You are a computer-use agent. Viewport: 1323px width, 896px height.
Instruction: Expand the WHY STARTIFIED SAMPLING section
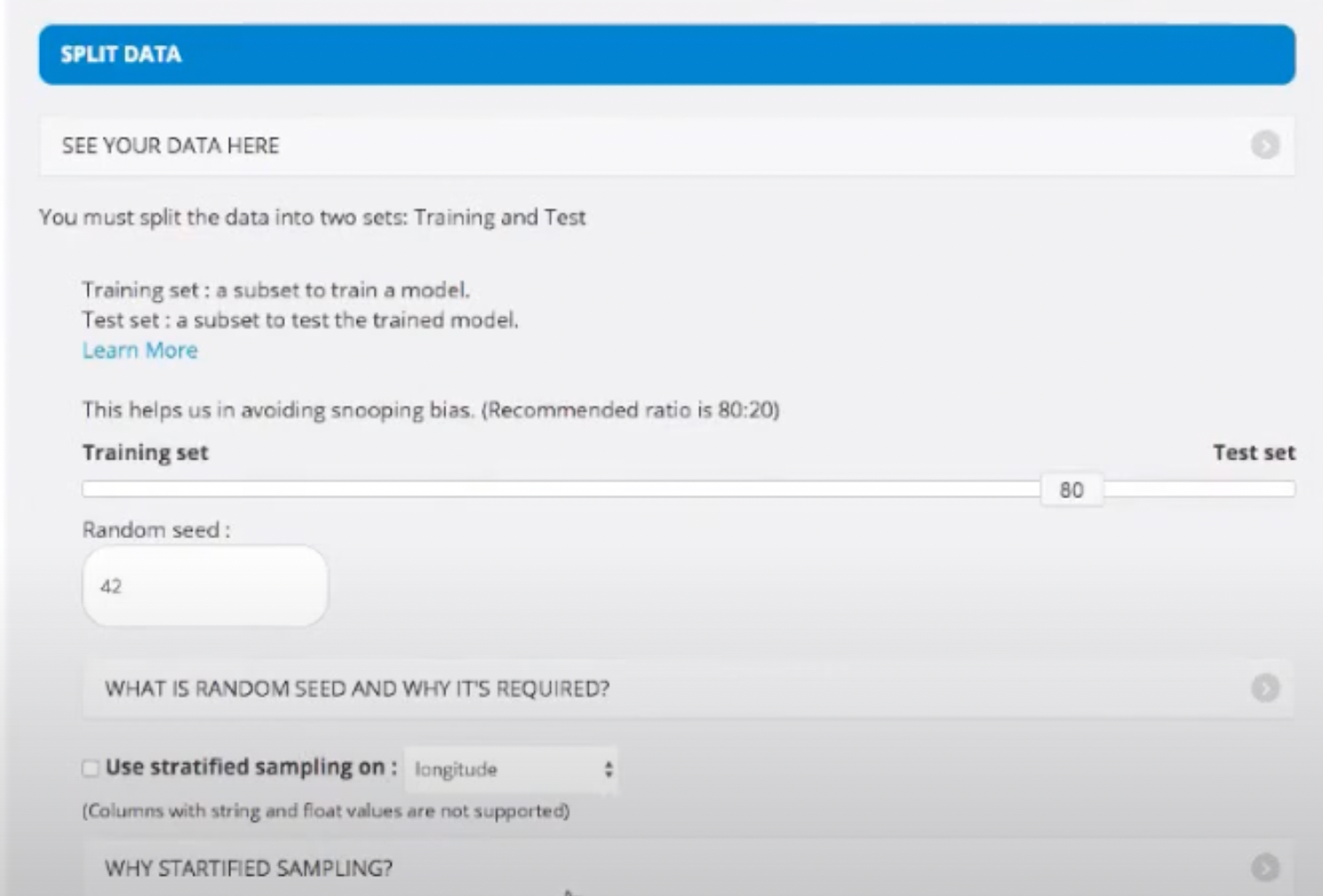(x=688, y=868)
